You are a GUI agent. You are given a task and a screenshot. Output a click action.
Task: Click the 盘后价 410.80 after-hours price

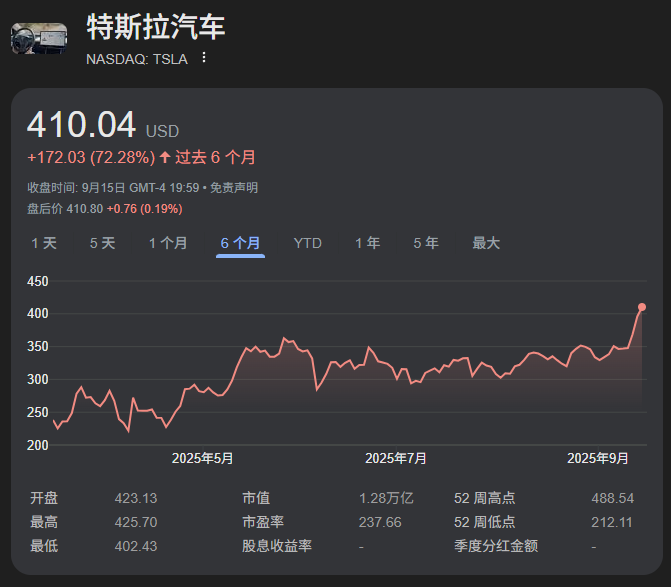[x=65, y=209]
